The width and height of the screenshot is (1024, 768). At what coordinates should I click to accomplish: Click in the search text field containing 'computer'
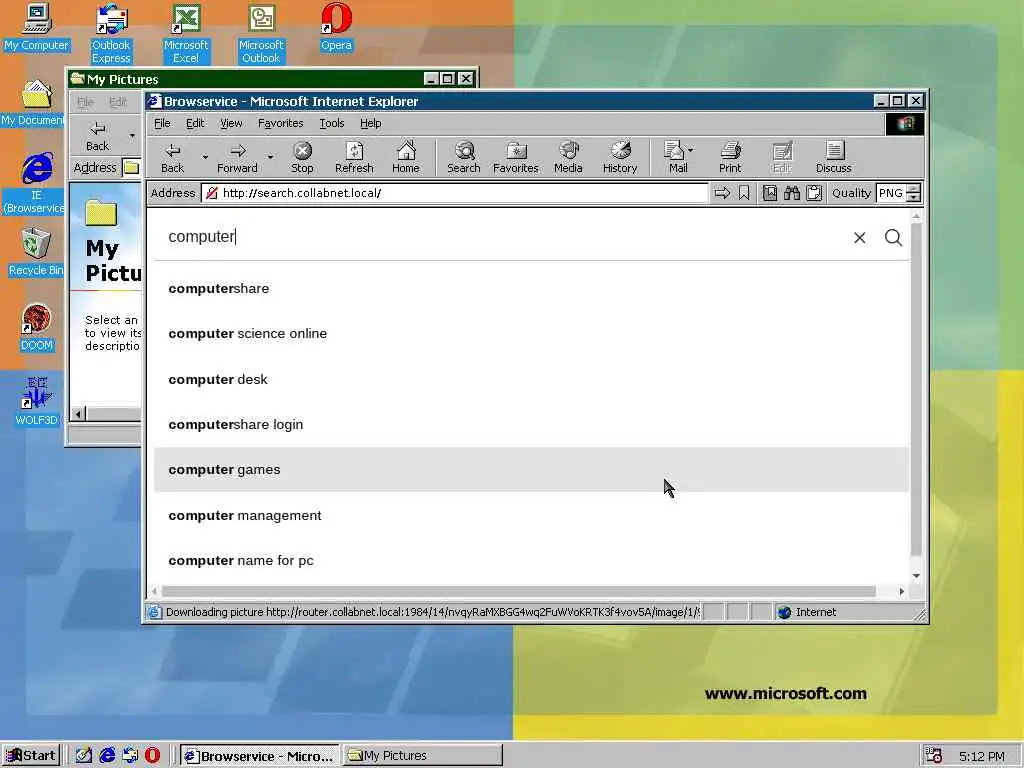pyautogui.click(x=503, y=237)
